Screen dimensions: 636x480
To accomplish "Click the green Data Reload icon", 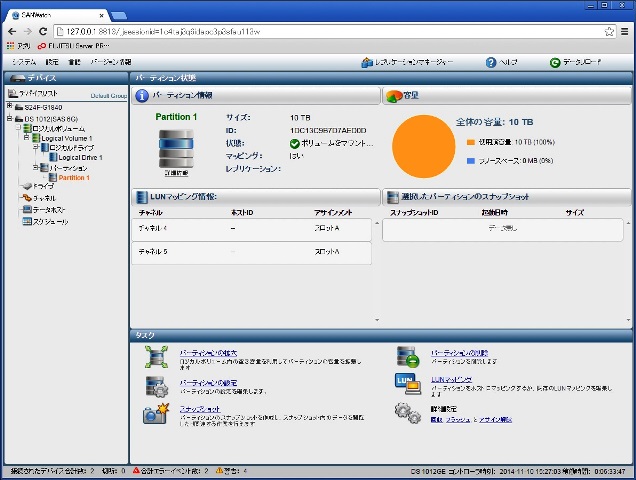I will (555, 62).
